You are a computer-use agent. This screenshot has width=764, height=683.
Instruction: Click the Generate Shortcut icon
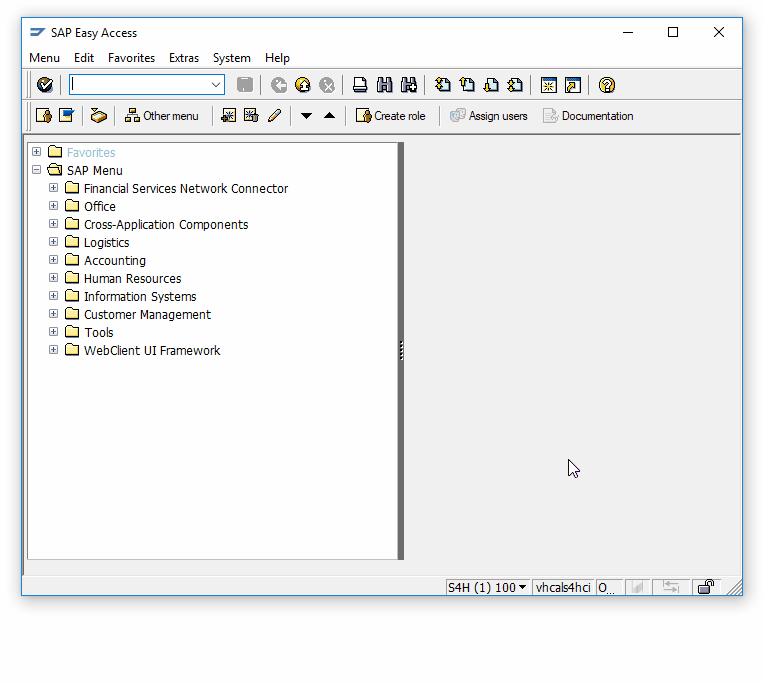pyautogui.click(x=573, y=85)
